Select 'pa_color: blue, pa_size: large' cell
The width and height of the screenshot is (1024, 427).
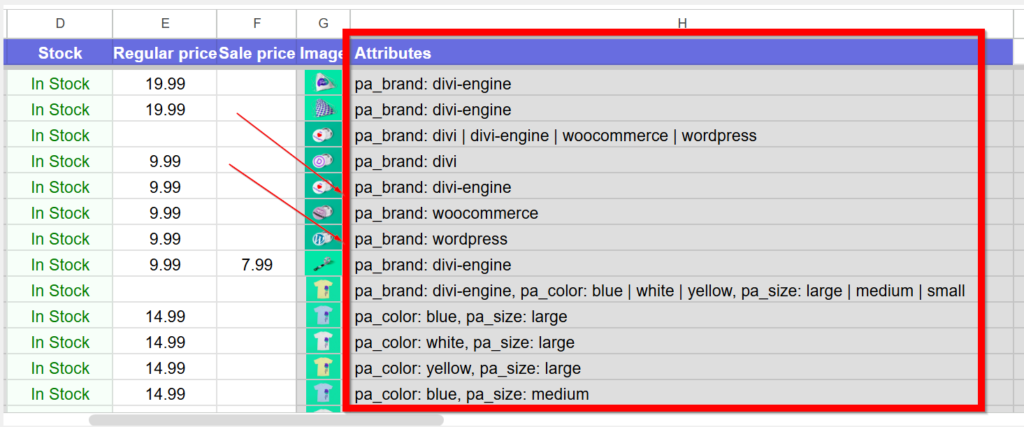coord(681,317)
